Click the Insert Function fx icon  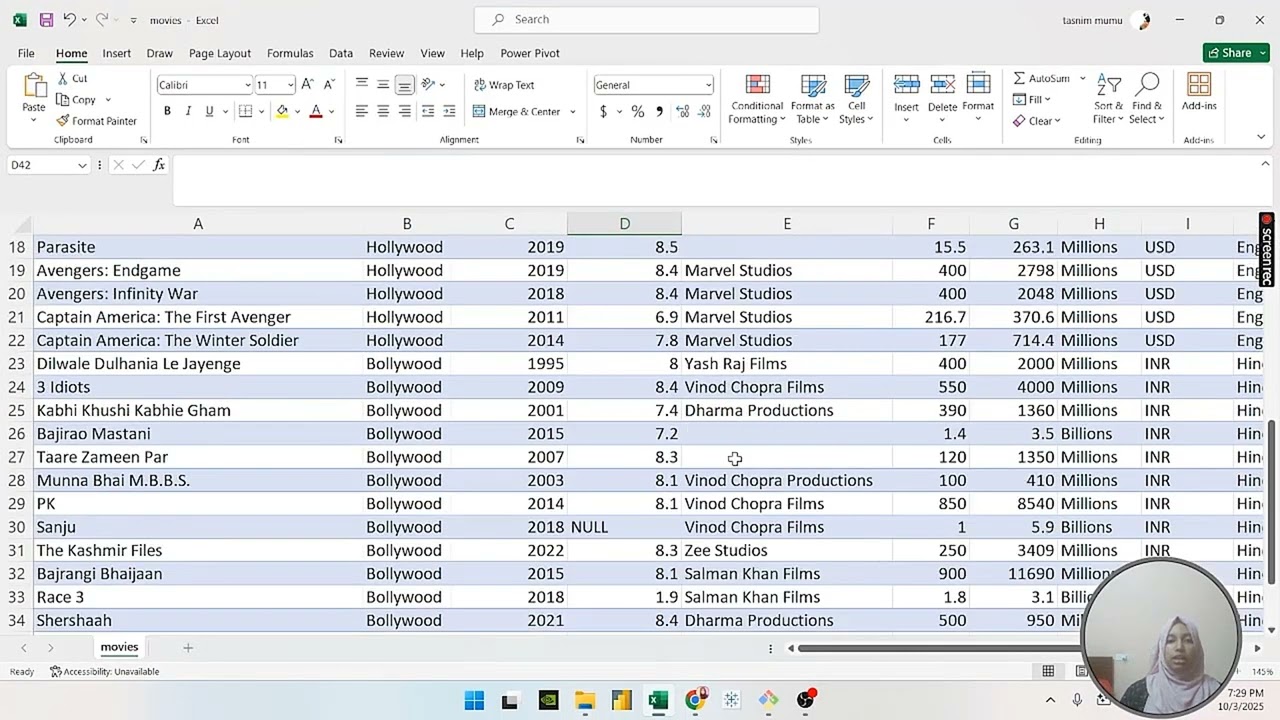coord(159,165)
